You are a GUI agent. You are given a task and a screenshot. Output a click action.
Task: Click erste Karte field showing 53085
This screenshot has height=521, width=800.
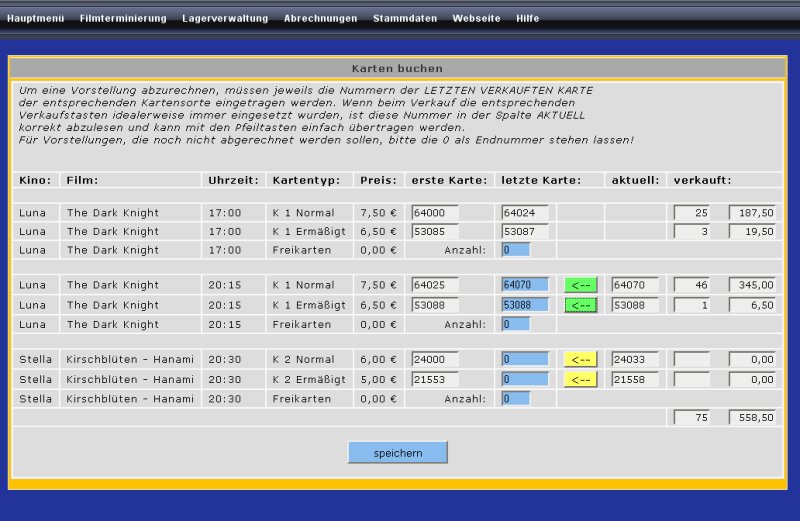tap(435, 232)
